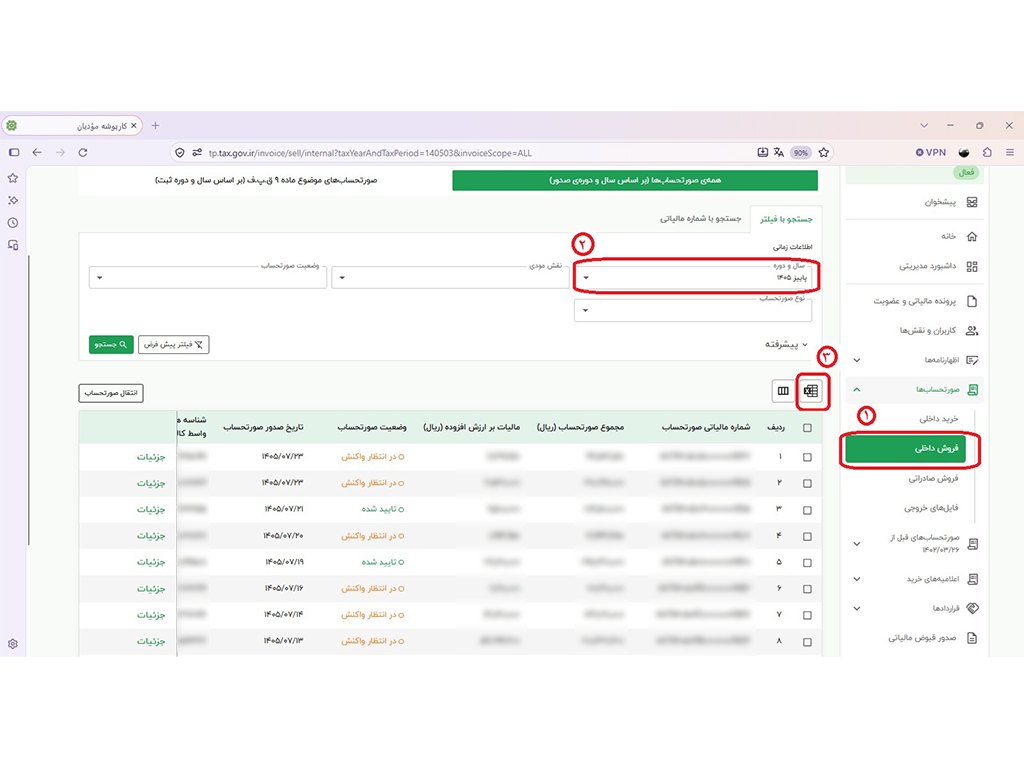This screenshot has height=768, width=1024.
Task: Open synced tabs icon in browser sidebar
Action: coord(13,246)
